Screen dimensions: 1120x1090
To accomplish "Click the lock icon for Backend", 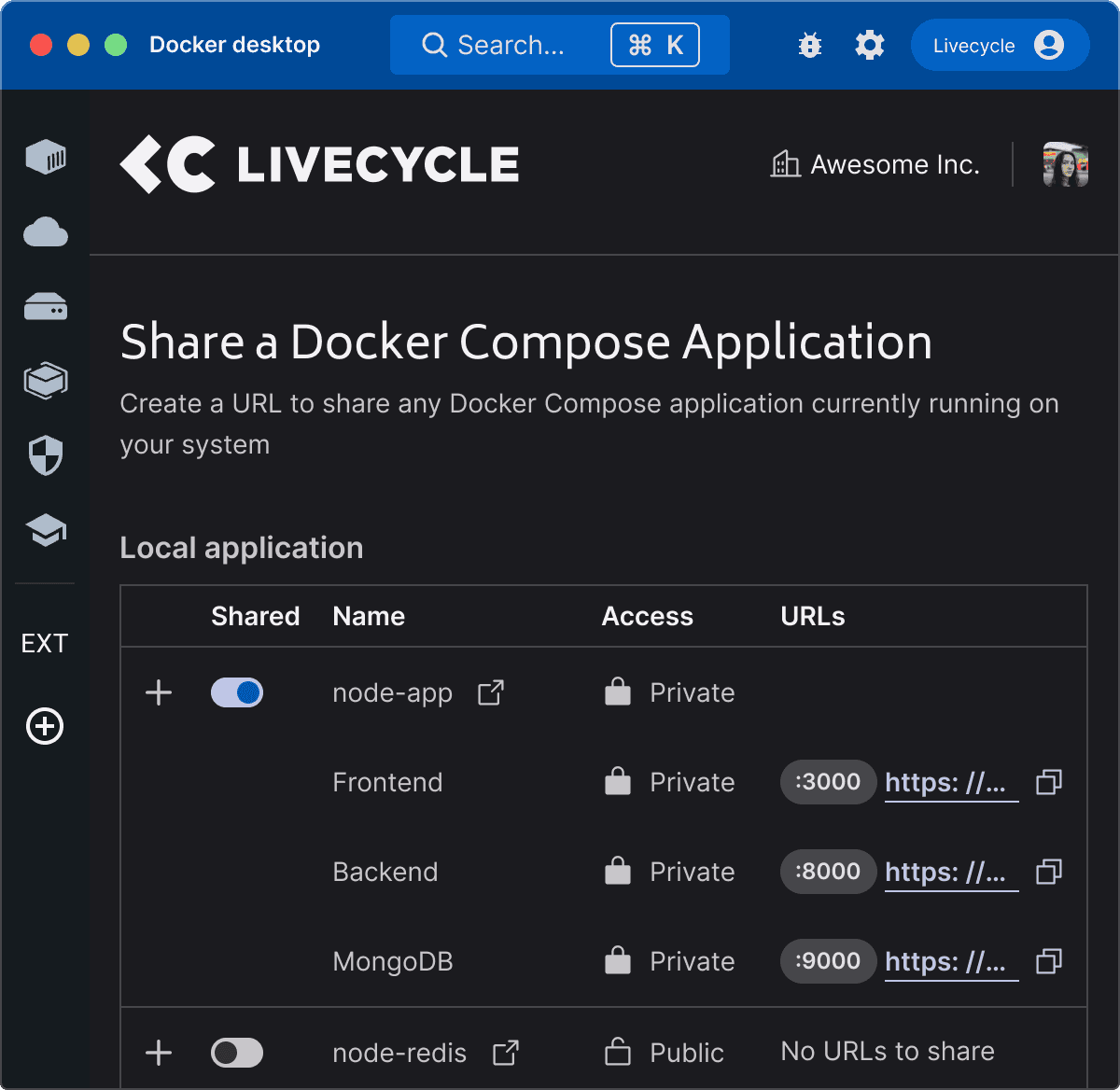I will (x=618, y=871).
